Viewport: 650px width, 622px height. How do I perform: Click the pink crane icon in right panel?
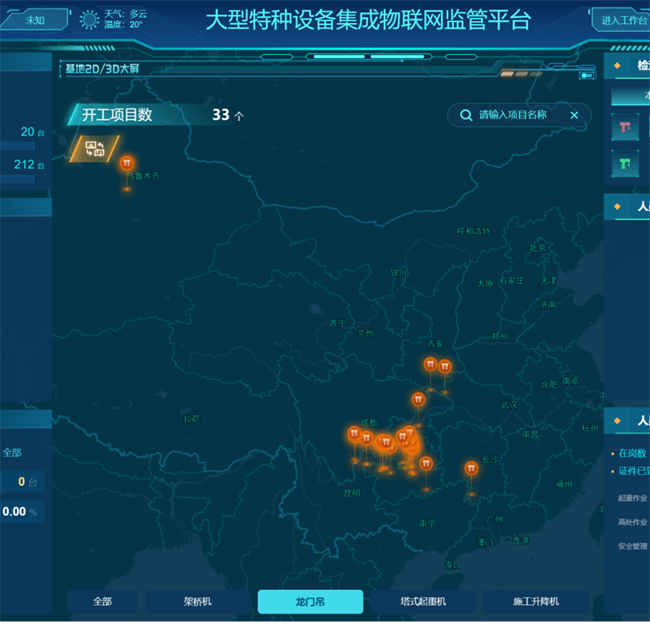tap(626, 127)
